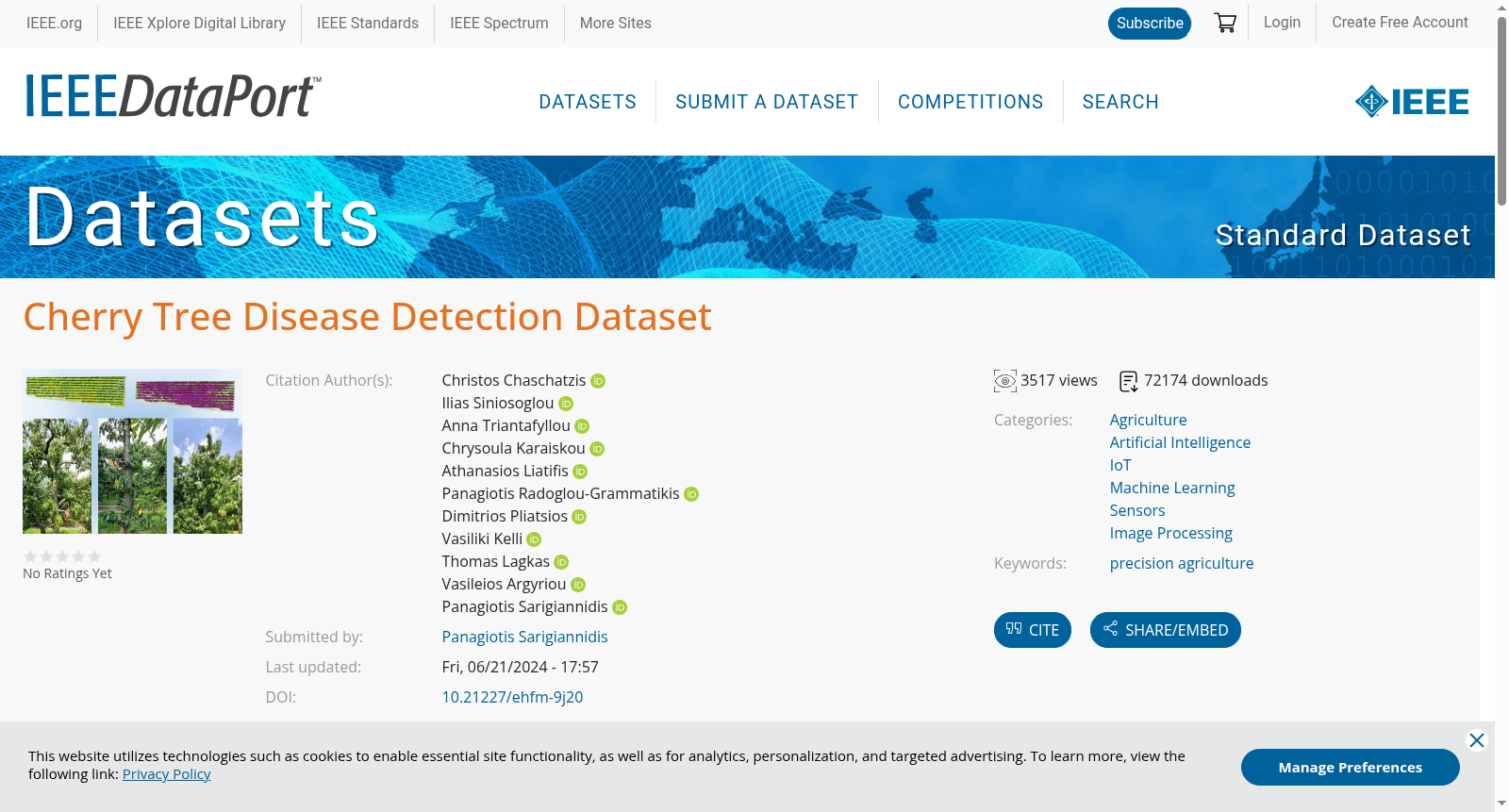The width and height of the screenshot is (1509, 812).
Task: Open the Artificial Intelligence category
Action: point(1180,443)
